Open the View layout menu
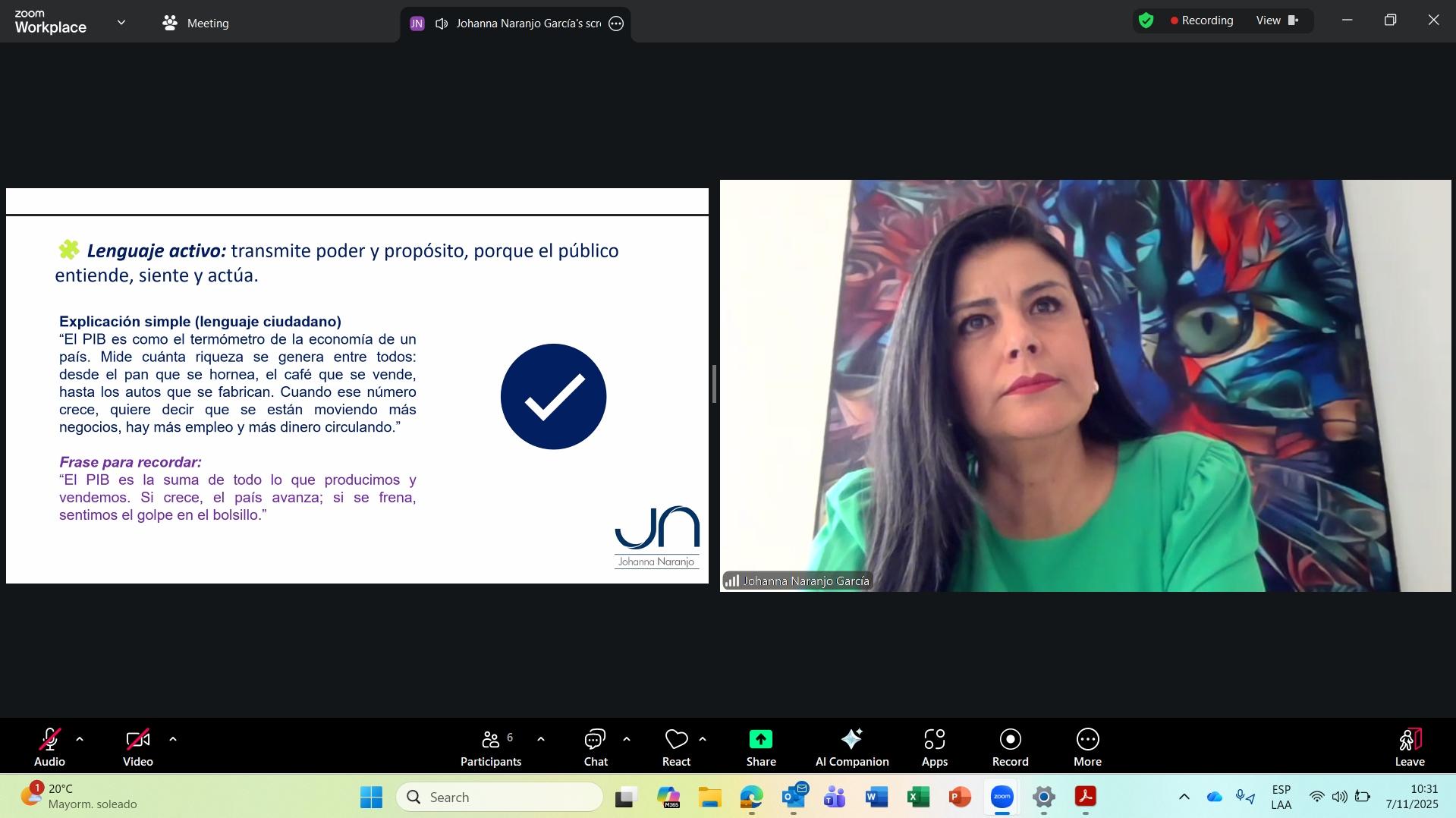Image resolution: width=1456 pixels, height=818 pixels. pyautogui.click(x=1277, y=20)
